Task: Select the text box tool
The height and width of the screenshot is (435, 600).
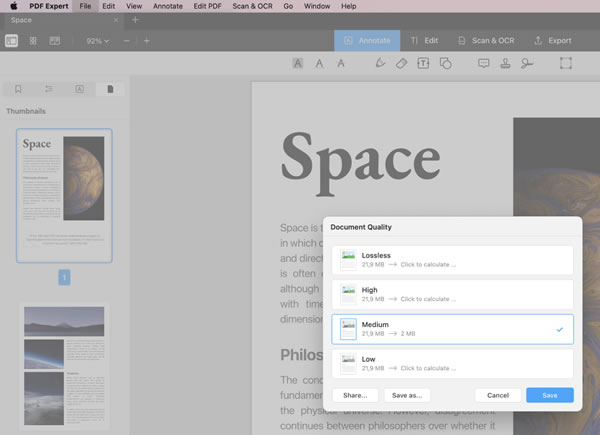Action: (423, 63)
